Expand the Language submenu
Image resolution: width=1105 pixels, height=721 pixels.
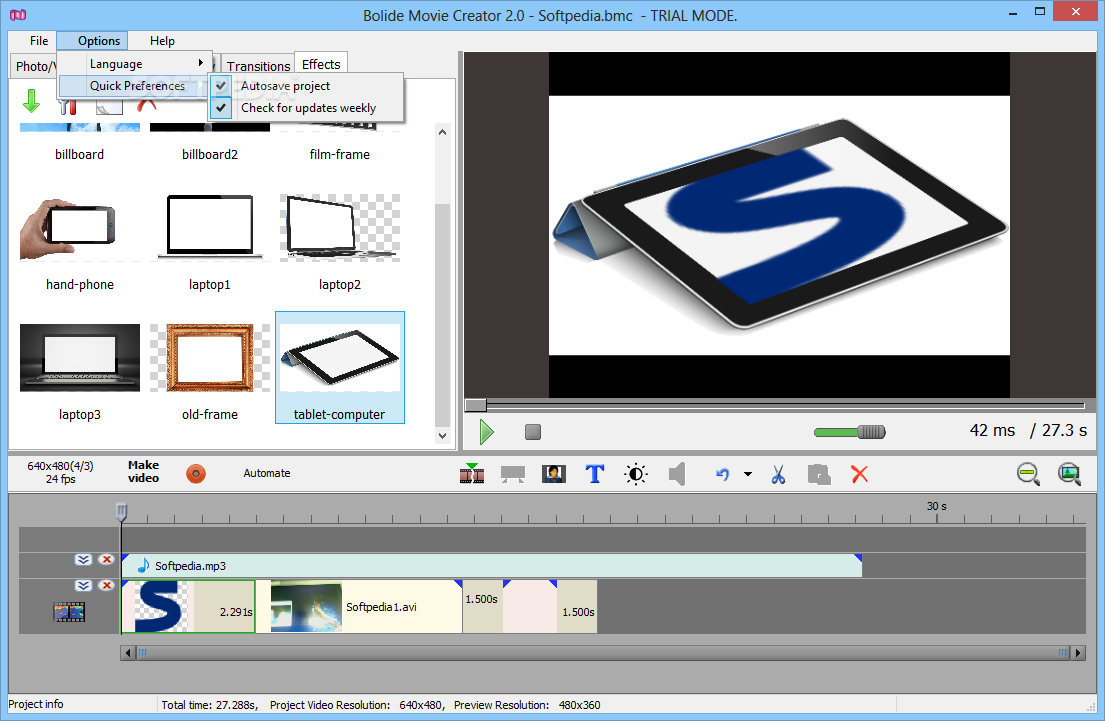coord(135,64)
